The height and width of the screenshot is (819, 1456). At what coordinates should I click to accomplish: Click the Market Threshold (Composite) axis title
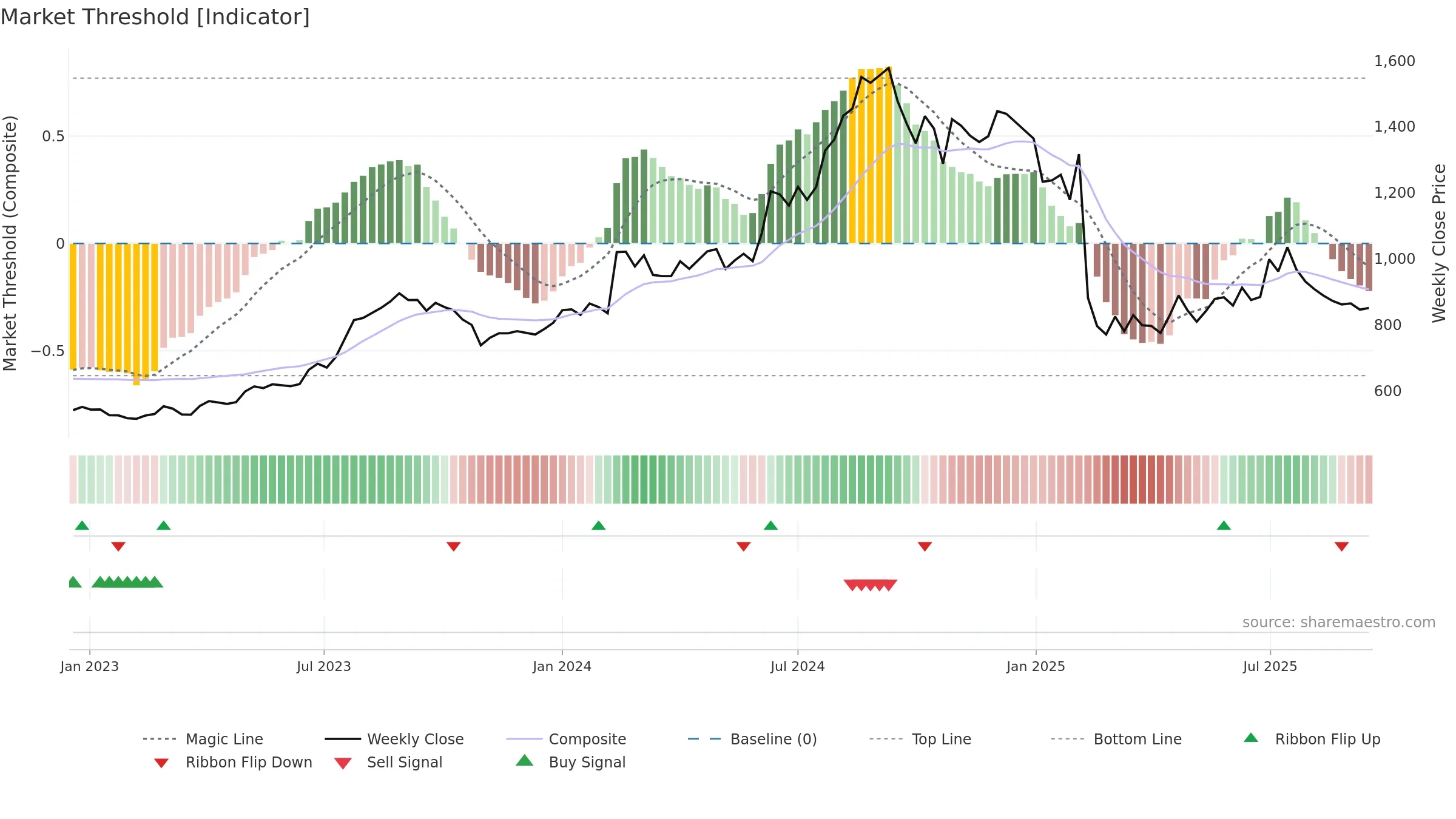[x=10, y=243]
